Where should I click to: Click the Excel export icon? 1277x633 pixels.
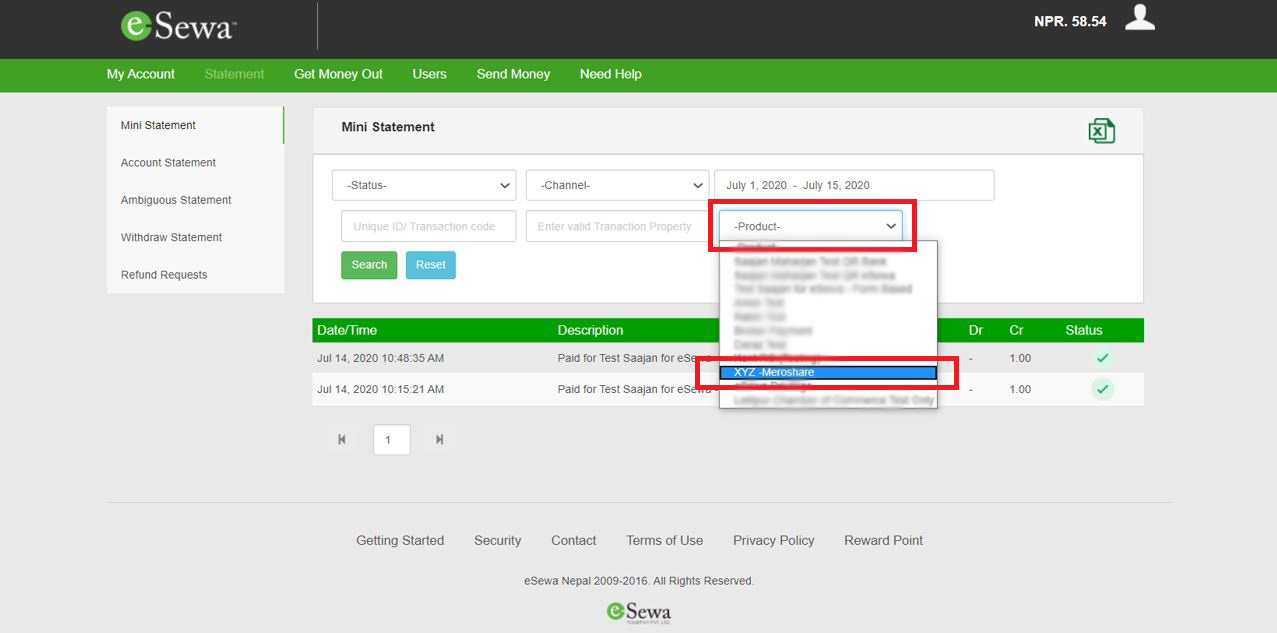tap(1100, 129)
